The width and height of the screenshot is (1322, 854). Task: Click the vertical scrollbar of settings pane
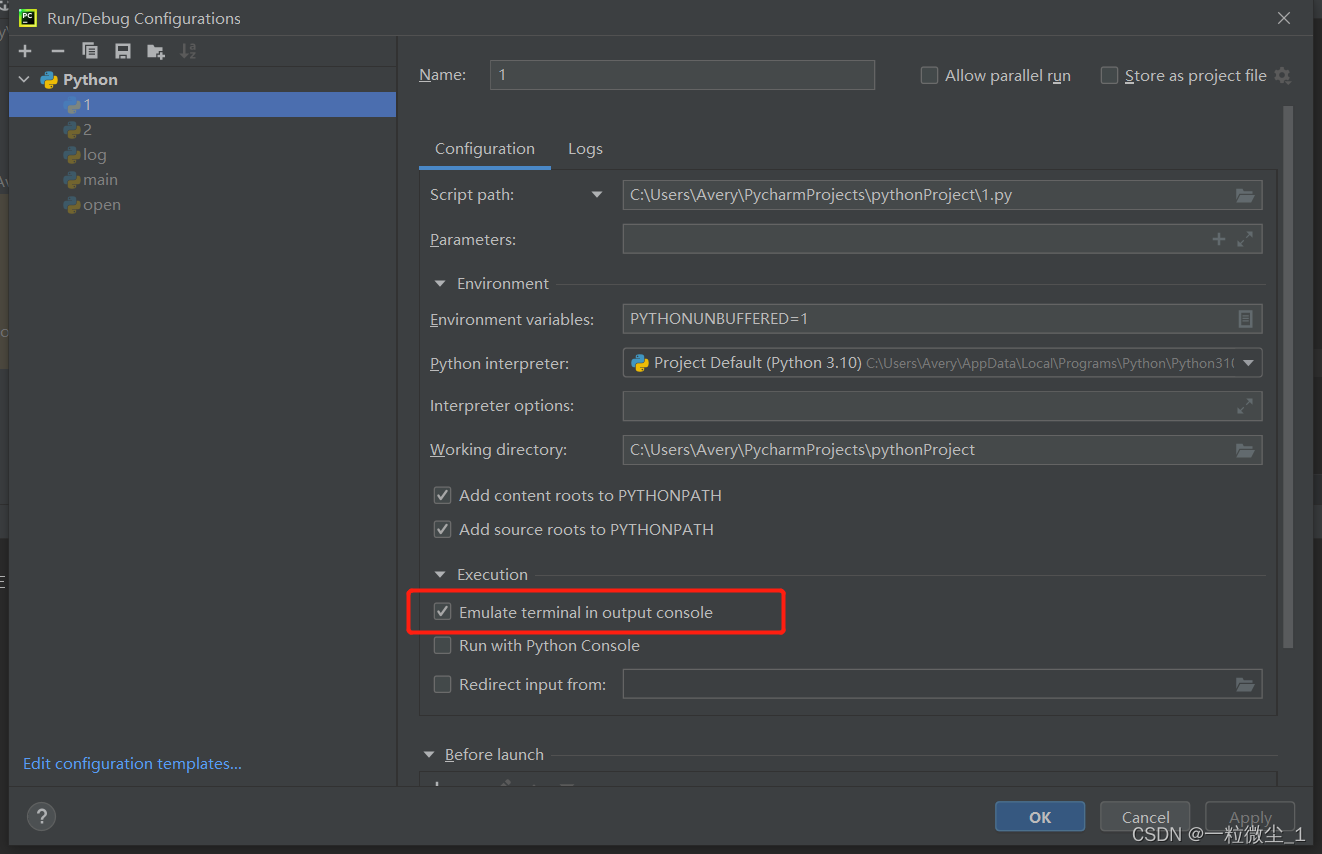click(1288, 378)
